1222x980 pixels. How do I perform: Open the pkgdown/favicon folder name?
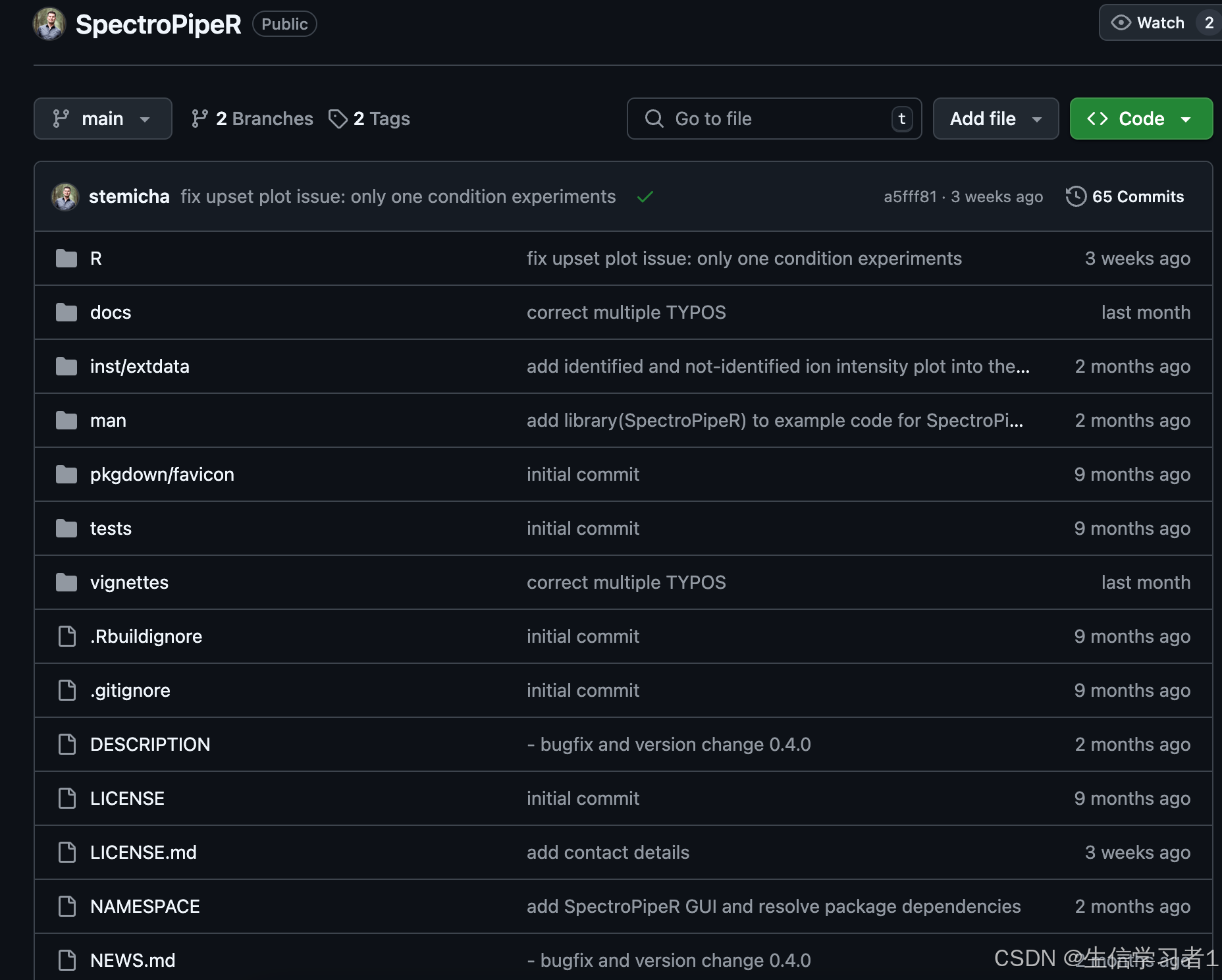(x=162, y=475)
